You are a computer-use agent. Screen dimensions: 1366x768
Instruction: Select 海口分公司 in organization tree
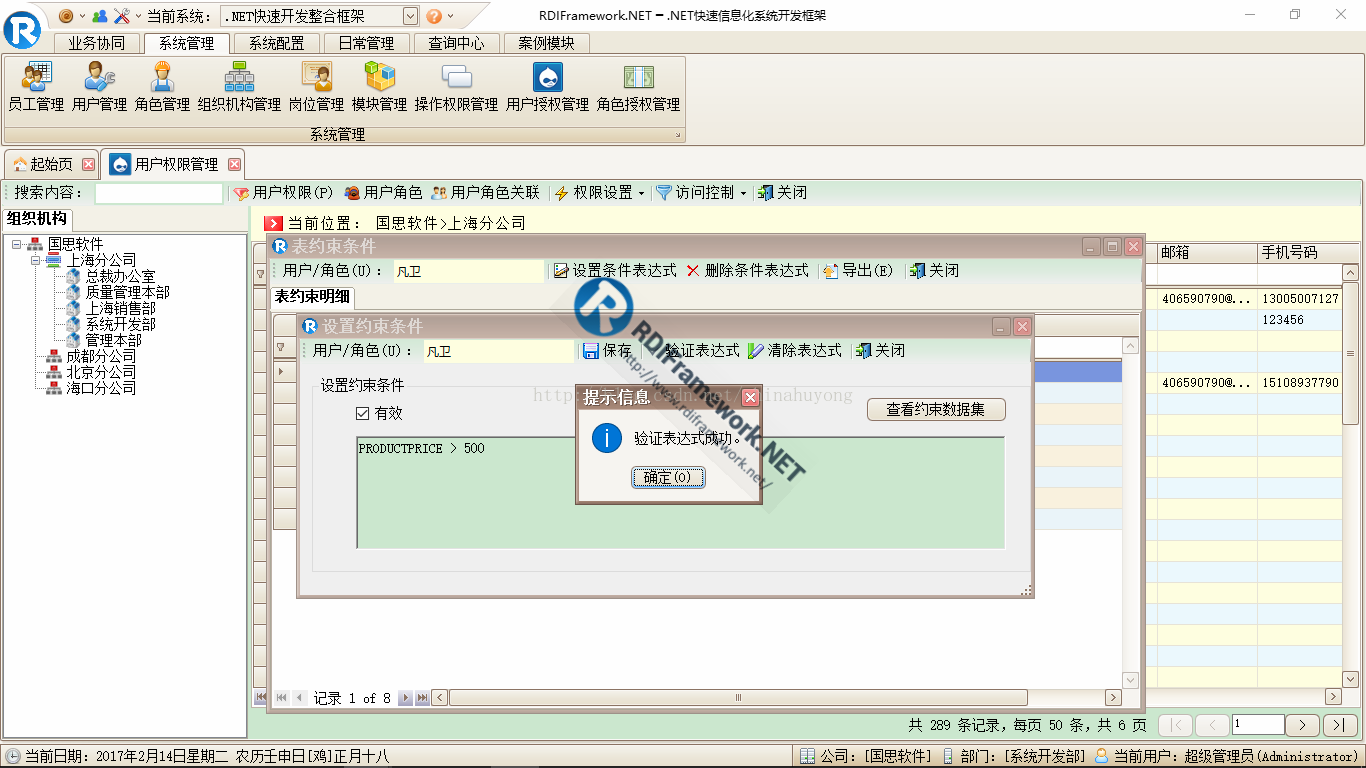(x=101, y=388)
